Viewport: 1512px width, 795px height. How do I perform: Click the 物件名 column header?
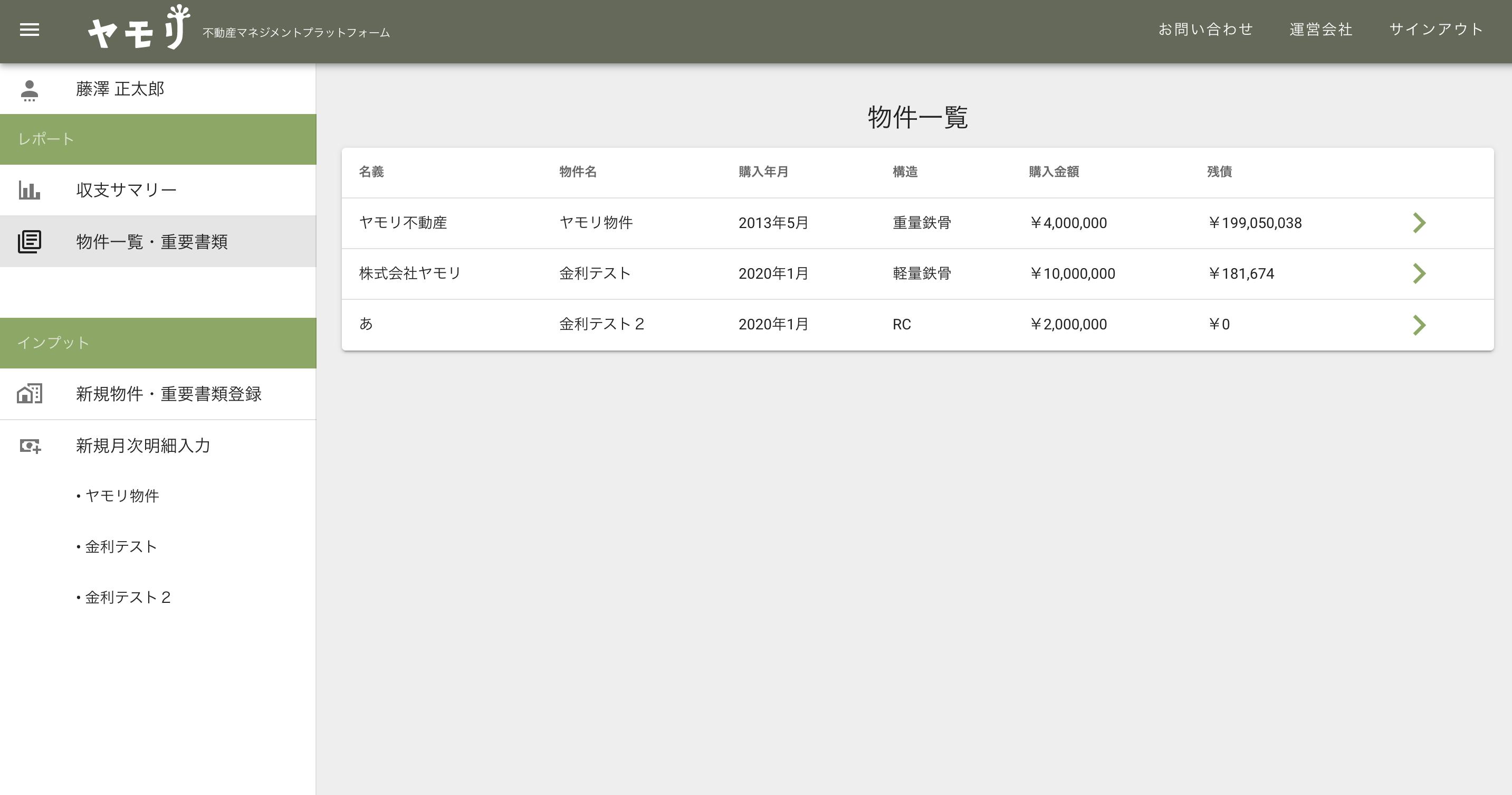pyautogui.click(x=578, y=172)
